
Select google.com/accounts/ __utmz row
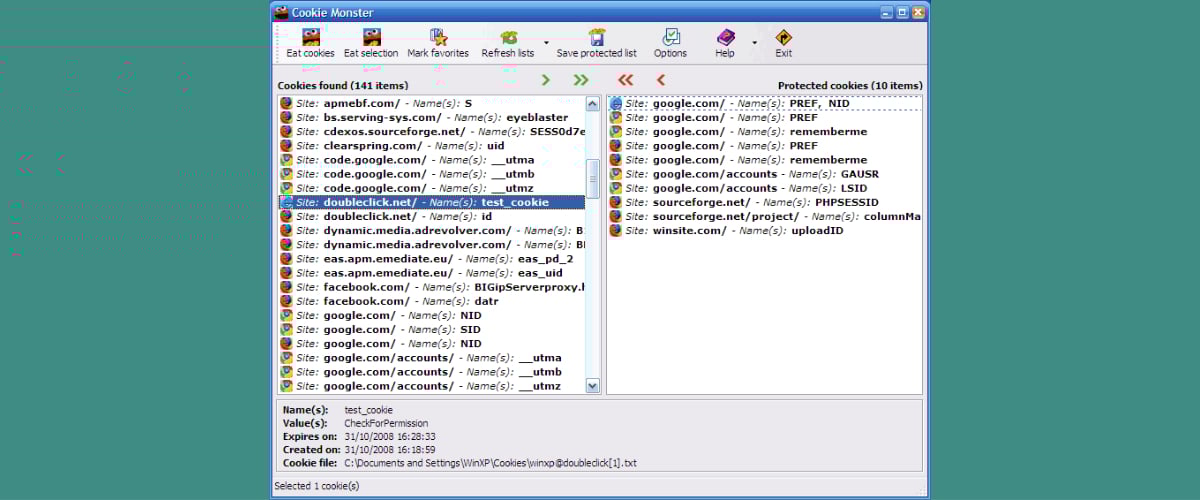[x=431, y=386]
